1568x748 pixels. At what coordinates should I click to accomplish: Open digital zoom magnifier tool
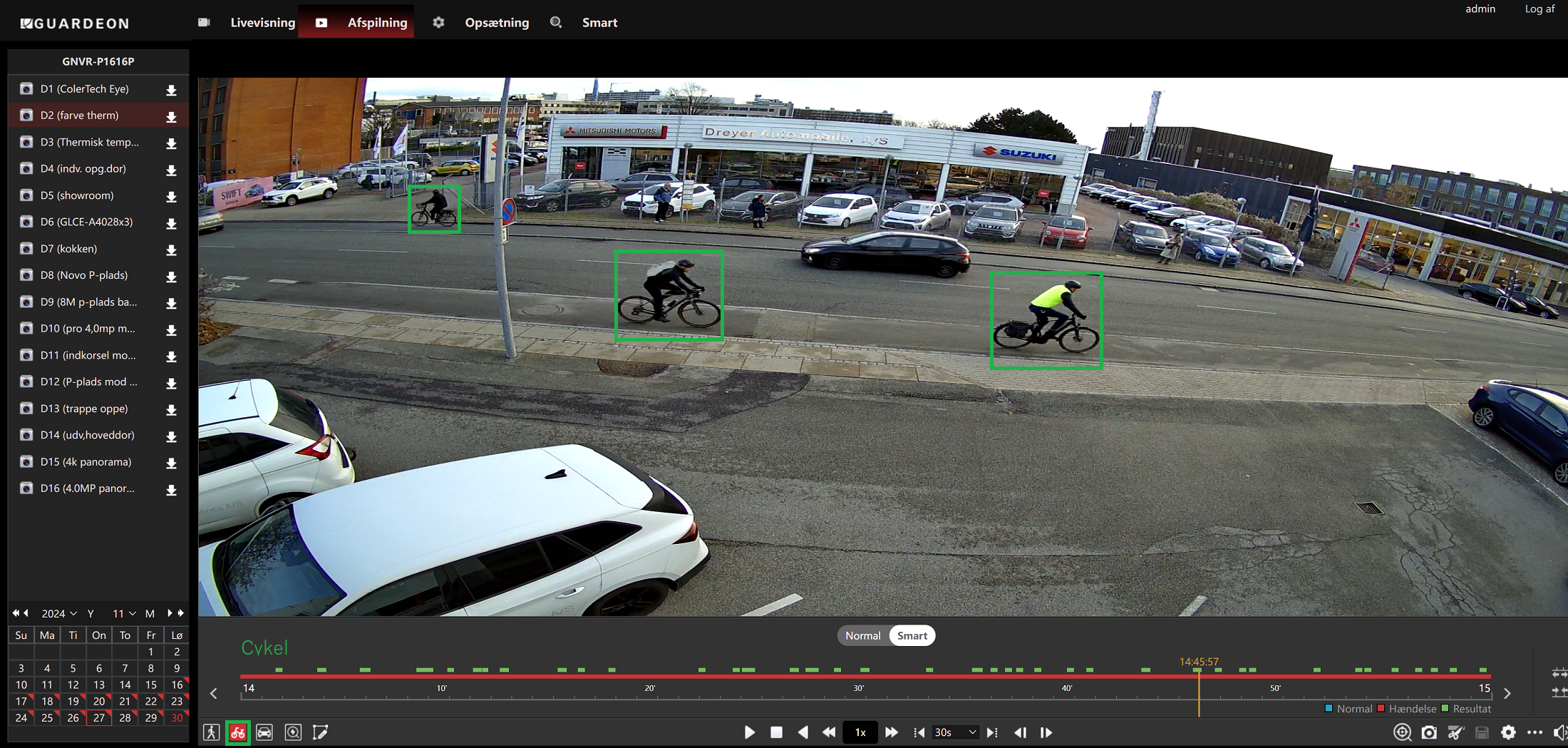[x=1402, y=732]
